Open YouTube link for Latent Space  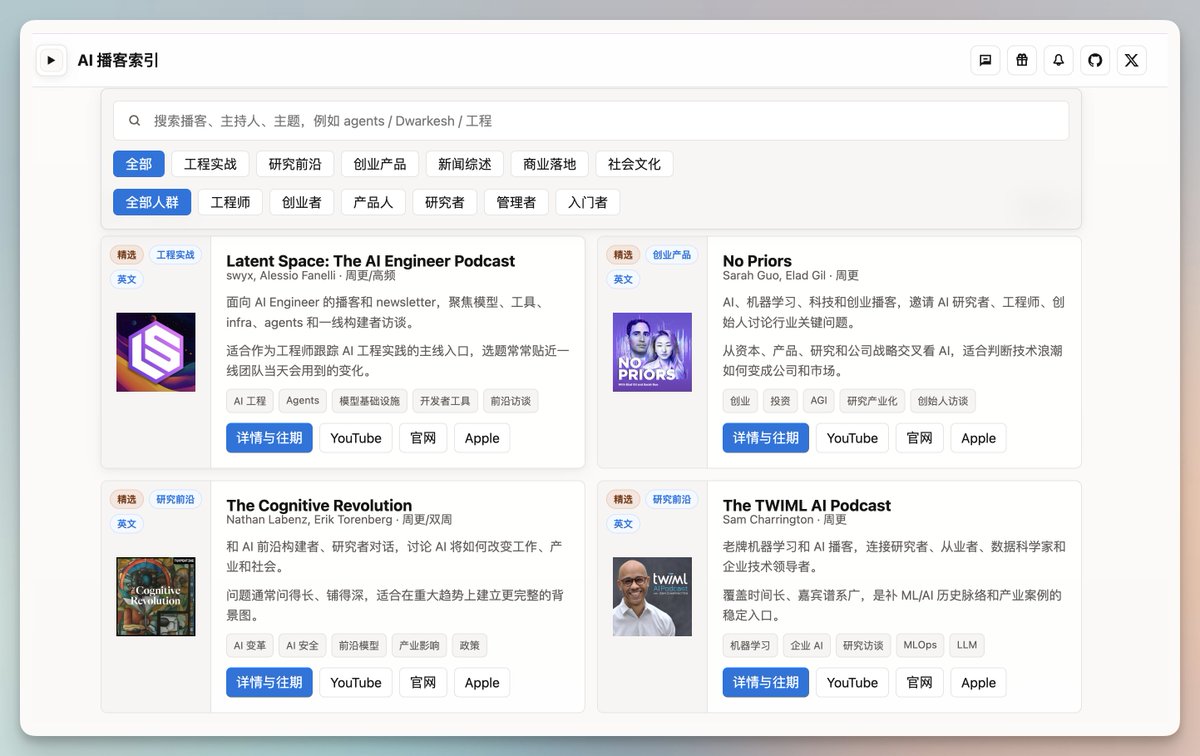click(356, 438)
